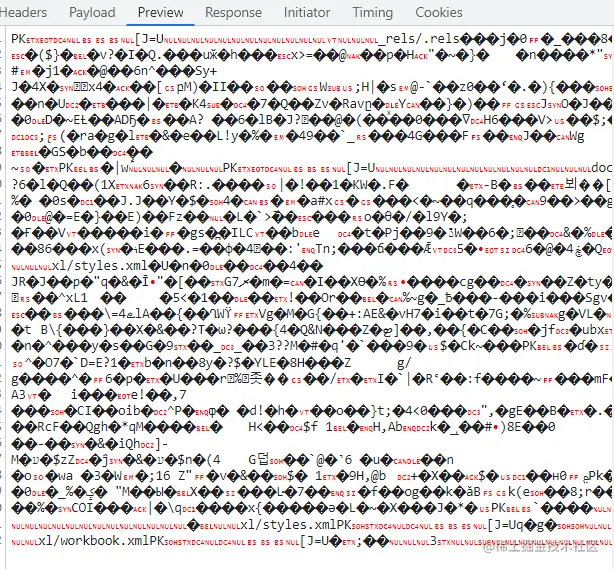614x569 pixels.
Task: Click the '_rels/.rels' text in preview
Action: coord(419,39)
